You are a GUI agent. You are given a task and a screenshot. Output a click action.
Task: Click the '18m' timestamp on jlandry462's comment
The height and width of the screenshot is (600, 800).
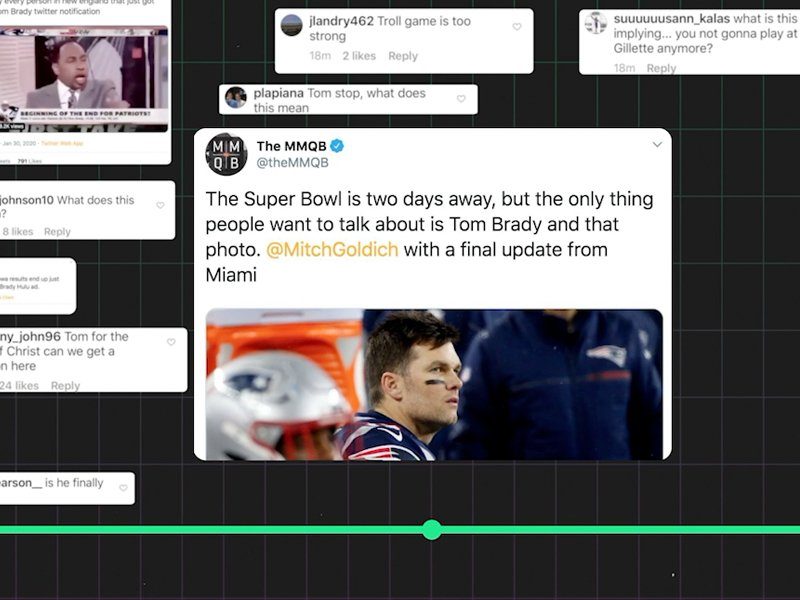pos(320,56)
